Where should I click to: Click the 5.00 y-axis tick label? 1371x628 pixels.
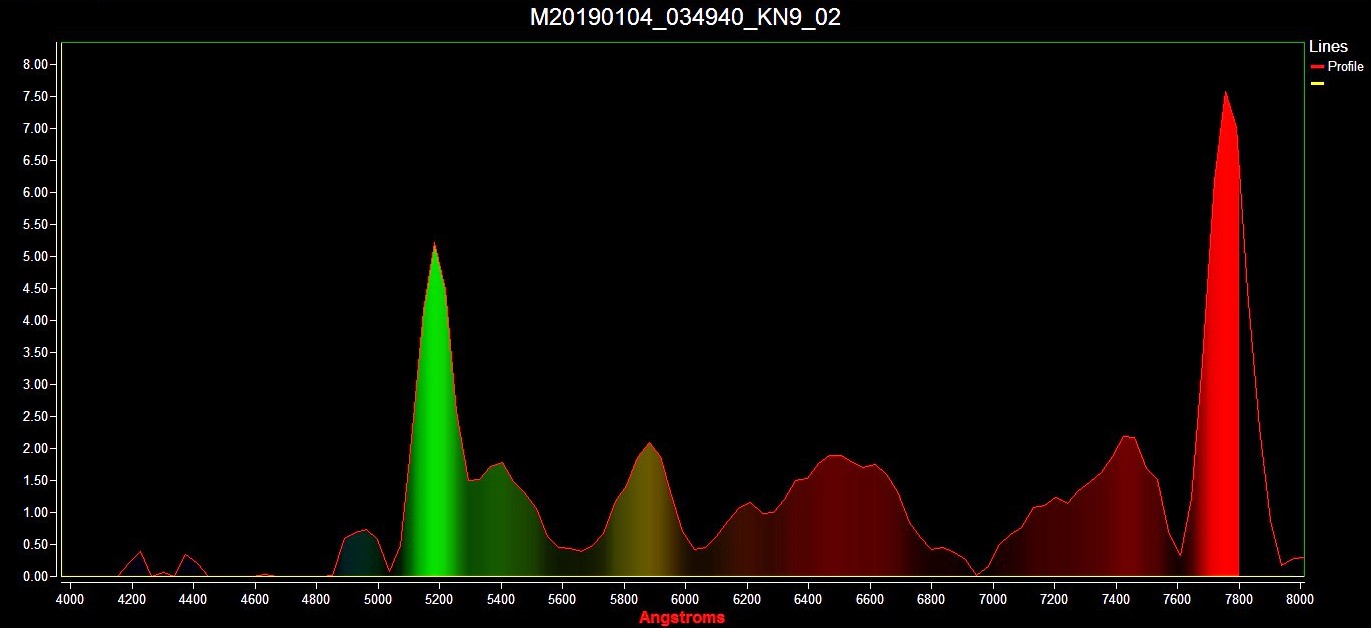point(35,256)
